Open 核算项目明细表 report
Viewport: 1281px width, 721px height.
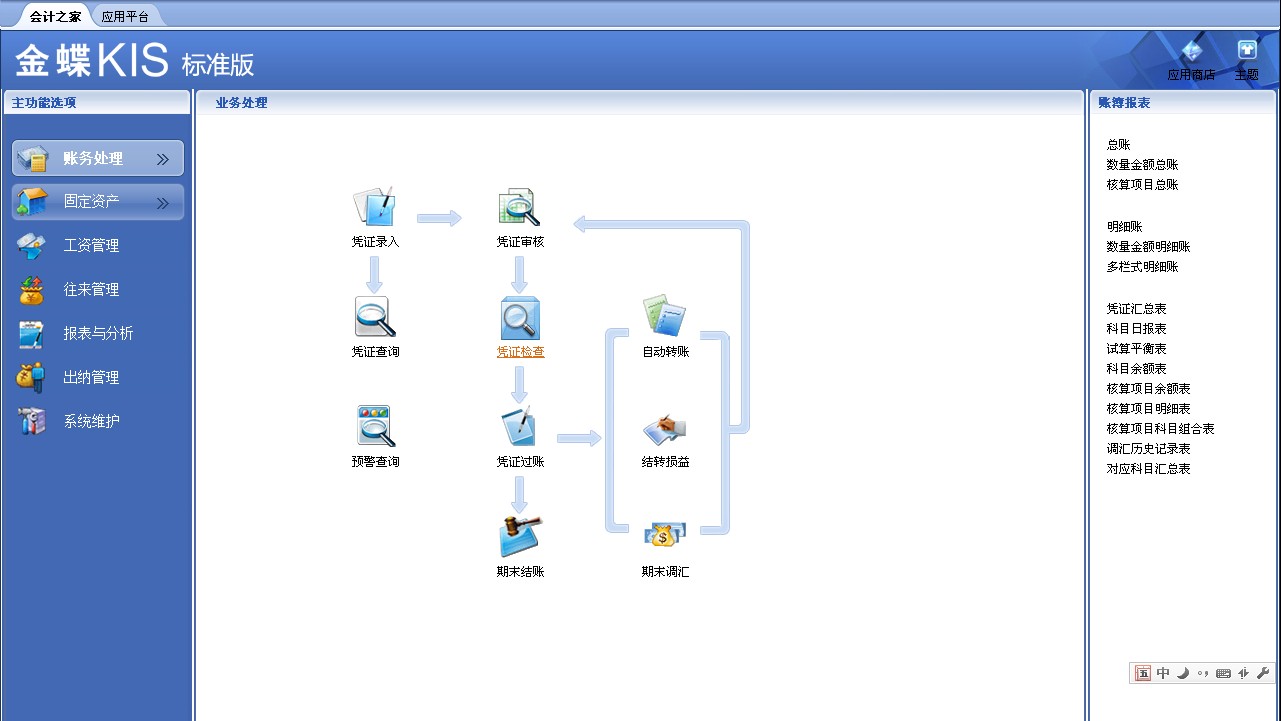point(1148,409)
